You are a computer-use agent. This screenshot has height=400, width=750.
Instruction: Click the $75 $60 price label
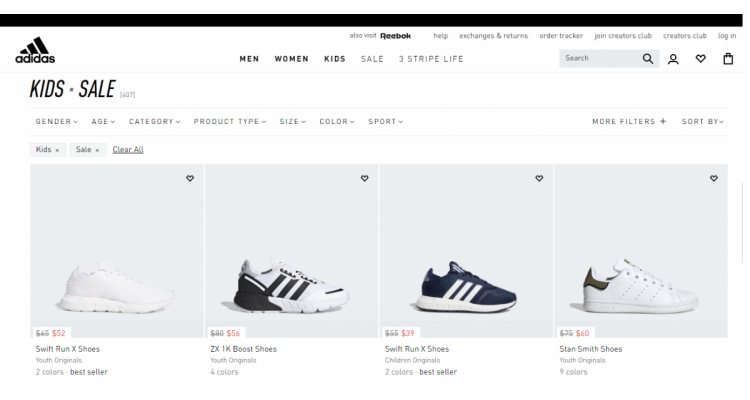pos(574,333)
